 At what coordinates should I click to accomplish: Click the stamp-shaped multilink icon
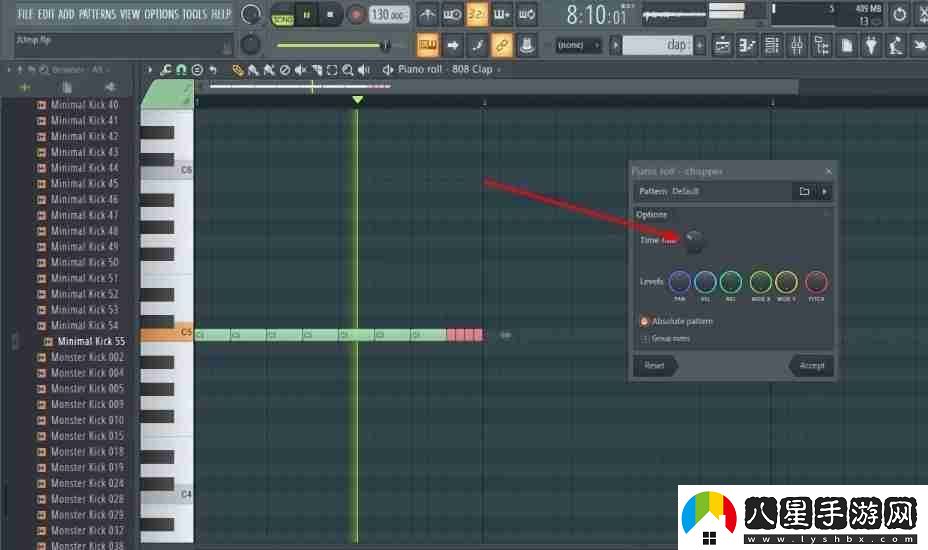(527, 45)
